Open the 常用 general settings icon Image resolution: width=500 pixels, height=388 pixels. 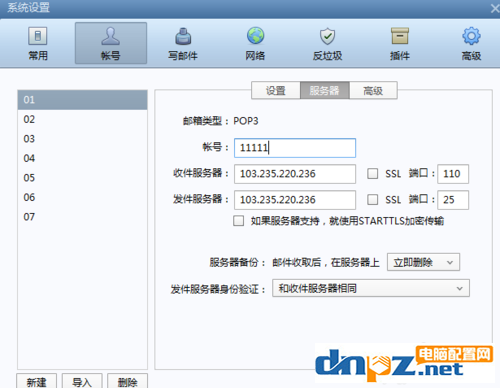pyautogui.click(x=38, y=43)
